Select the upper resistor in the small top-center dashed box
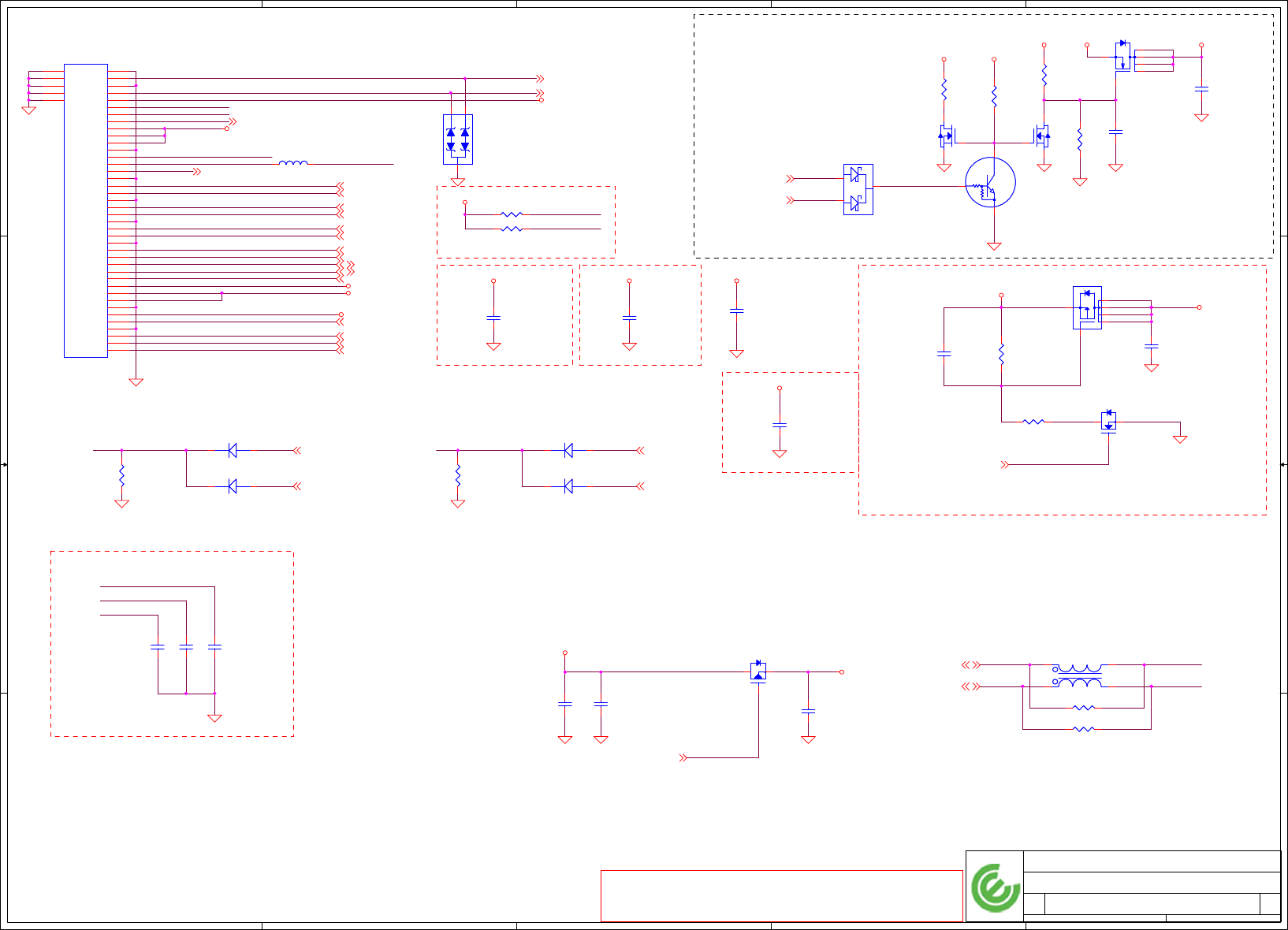The height and width of the screenshot is (930, 1288). [x=512, y=214]
